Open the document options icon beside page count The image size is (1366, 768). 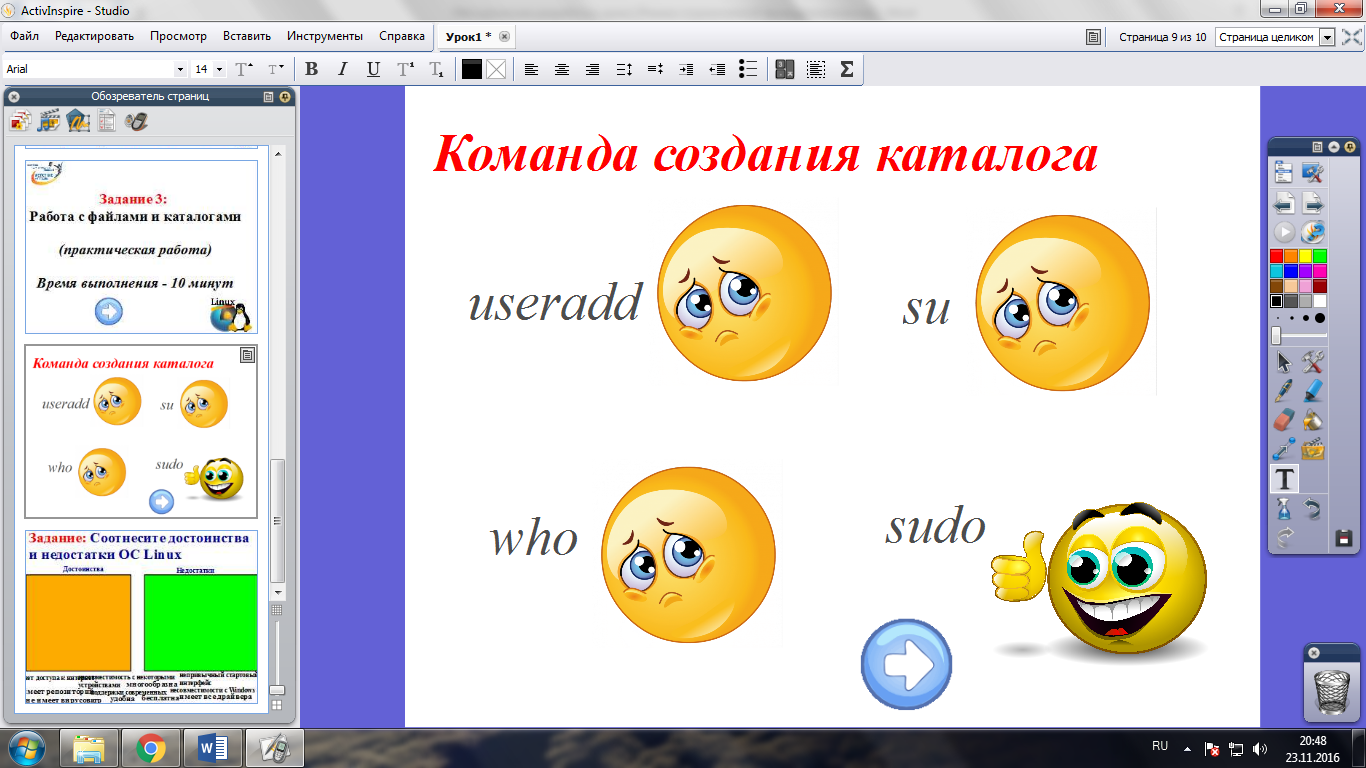pyautogui.click(x=1094, y=37)
